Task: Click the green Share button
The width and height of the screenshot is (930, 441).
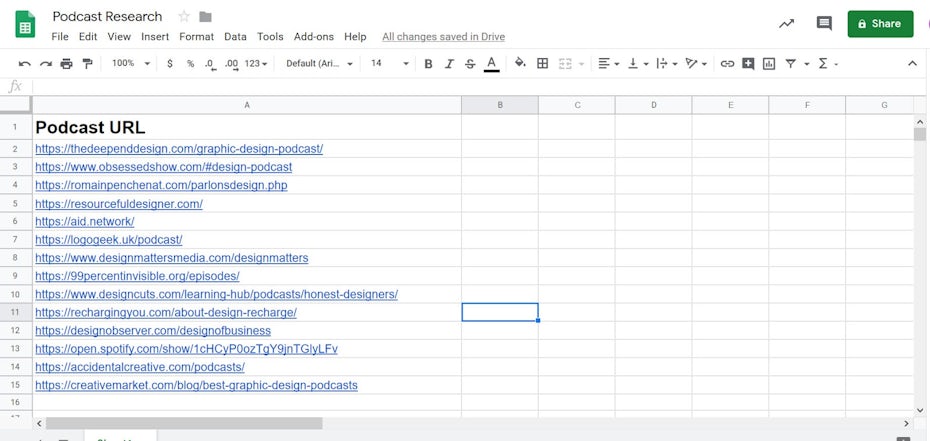Action: tap(880, 24)
